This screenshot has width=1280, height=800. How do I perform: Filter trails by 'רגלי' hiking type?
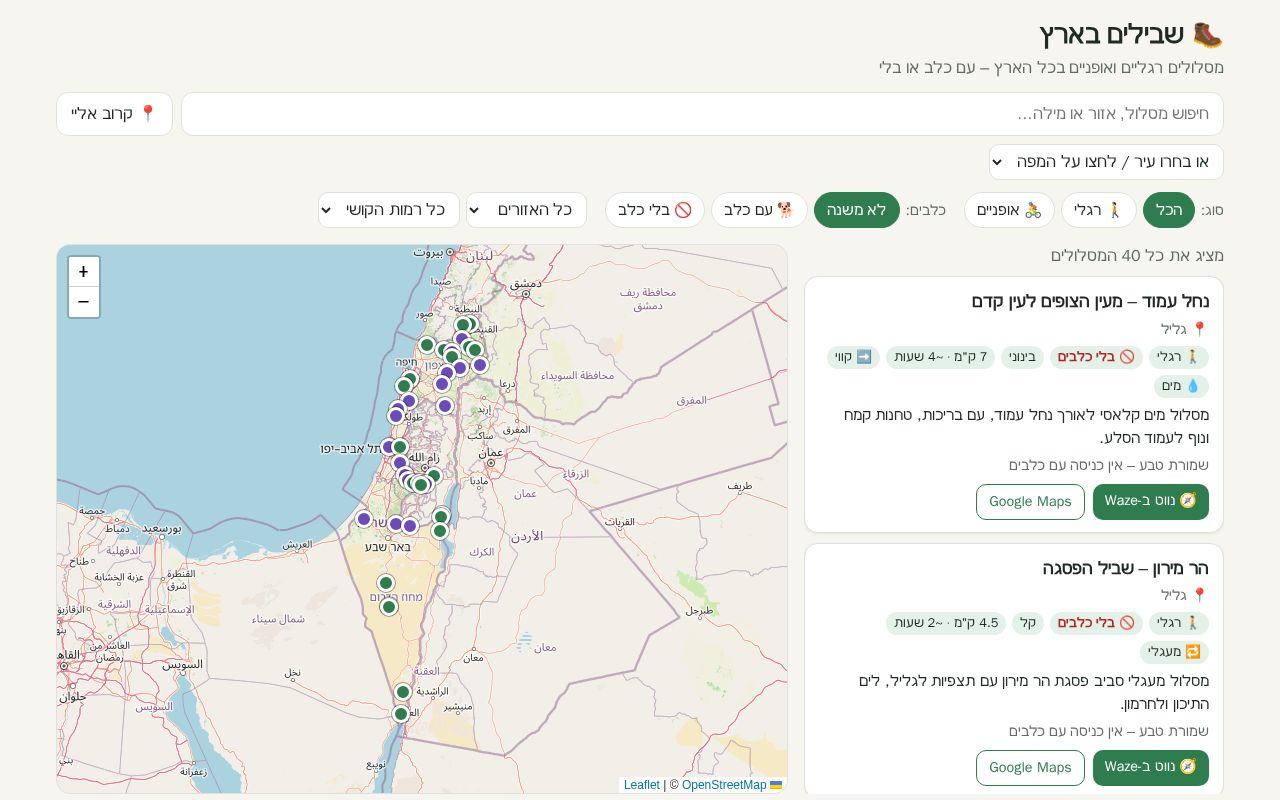point(1099,210)
